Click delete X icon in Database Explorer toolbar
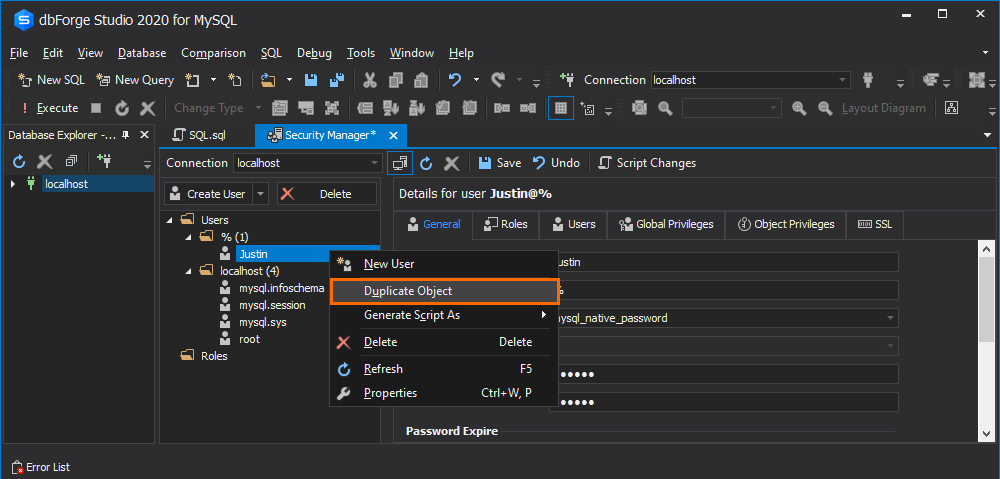 pos(45,161)
